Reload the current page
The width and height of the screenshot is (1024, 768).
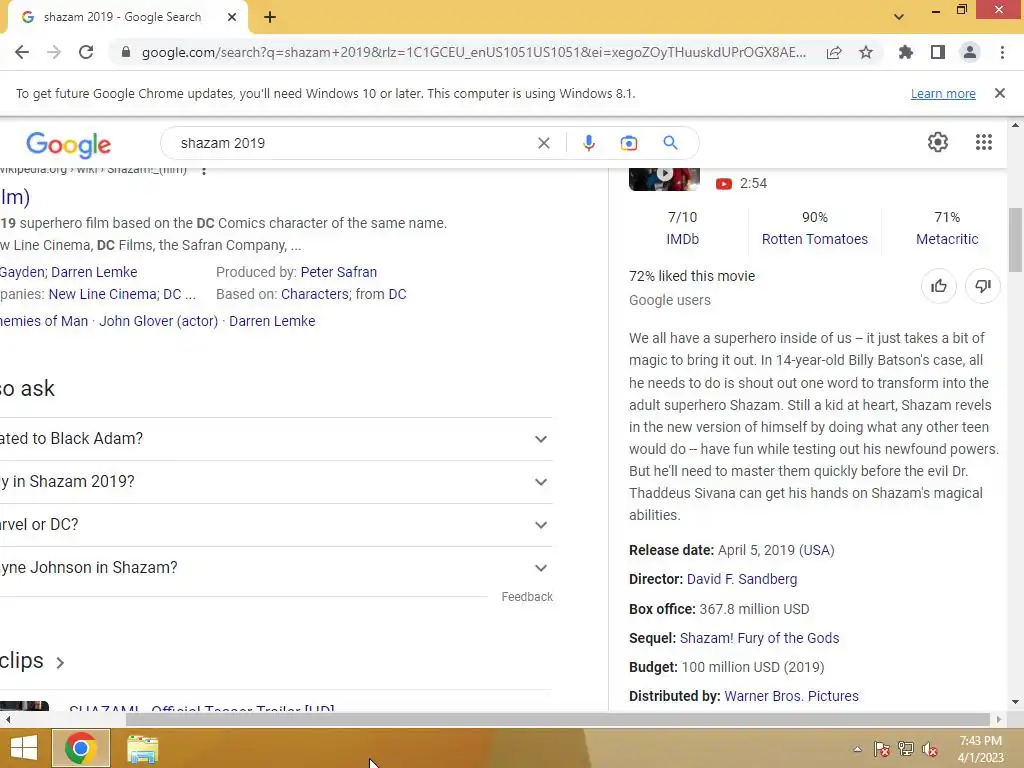coord(86,52)
